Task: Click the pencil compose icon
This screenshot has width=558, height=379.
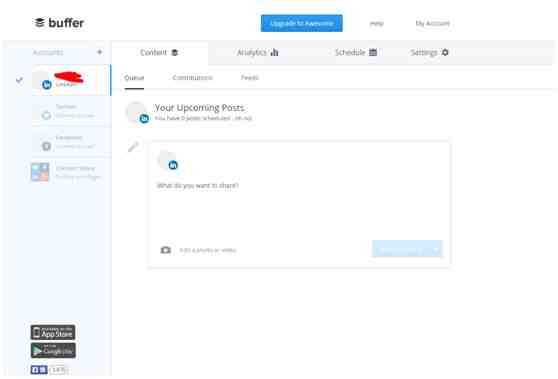Action: click(133, 146)
